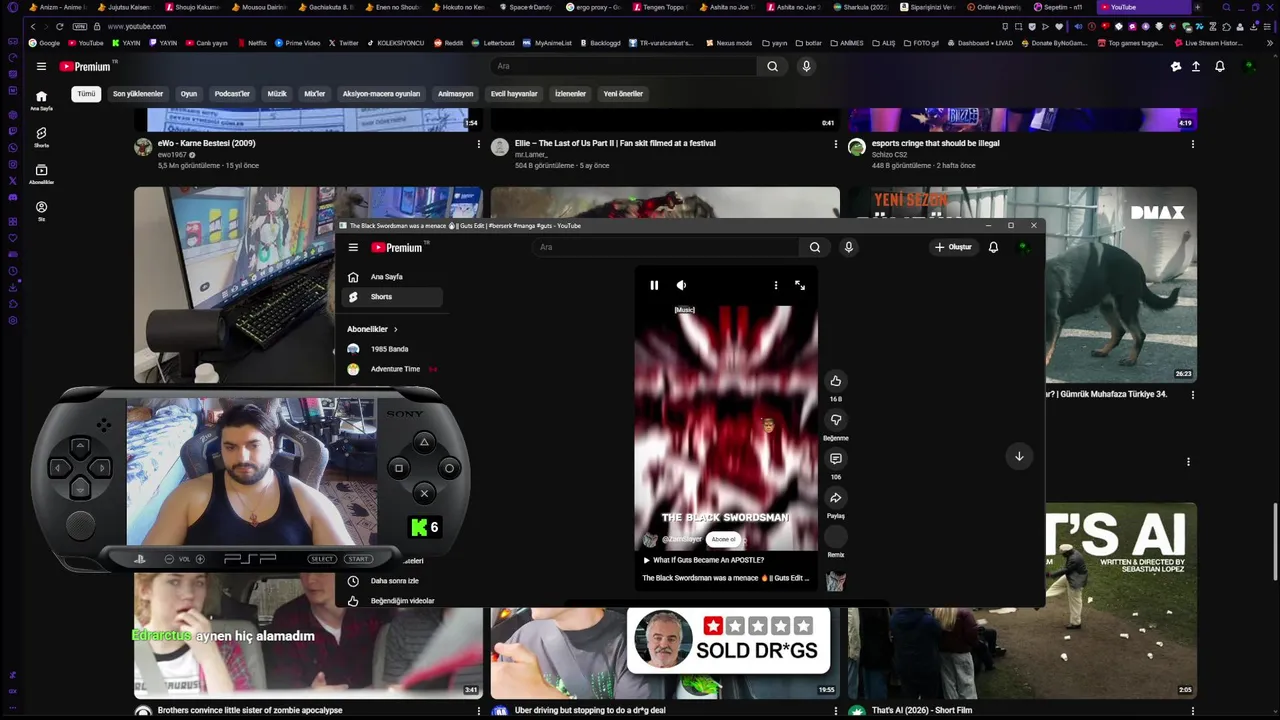1280x720 pixels.
Task: Open main window notifications bell
Action: 1220,66
